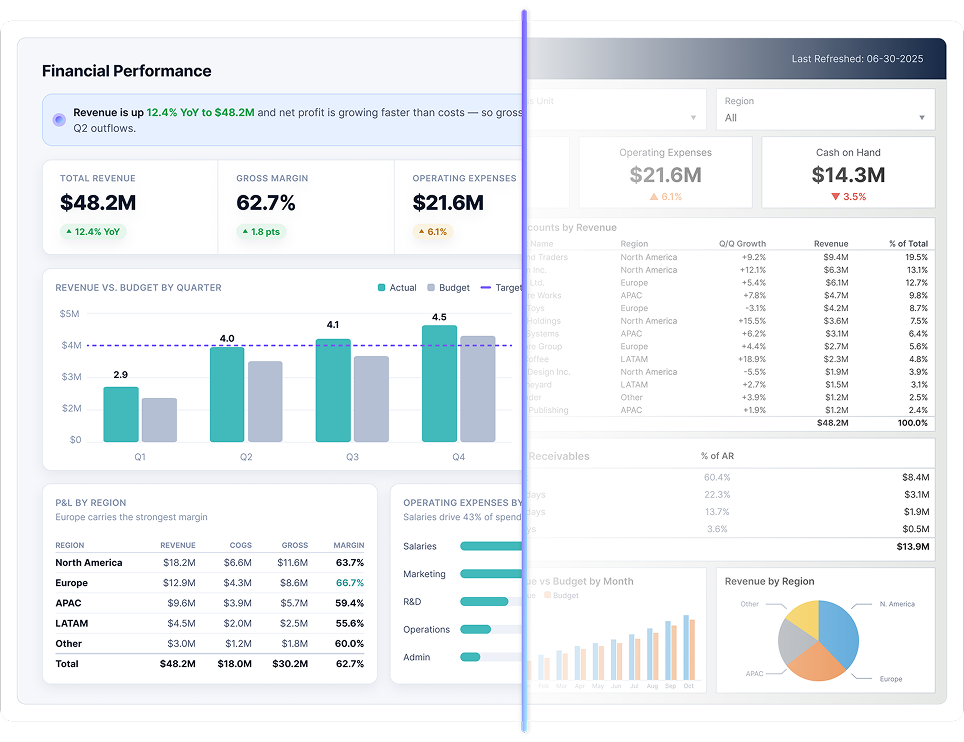Sort by the MARGIN column header
Image resolution: width=964 pixels, height=742 pixels.
[x=349, y=545]
